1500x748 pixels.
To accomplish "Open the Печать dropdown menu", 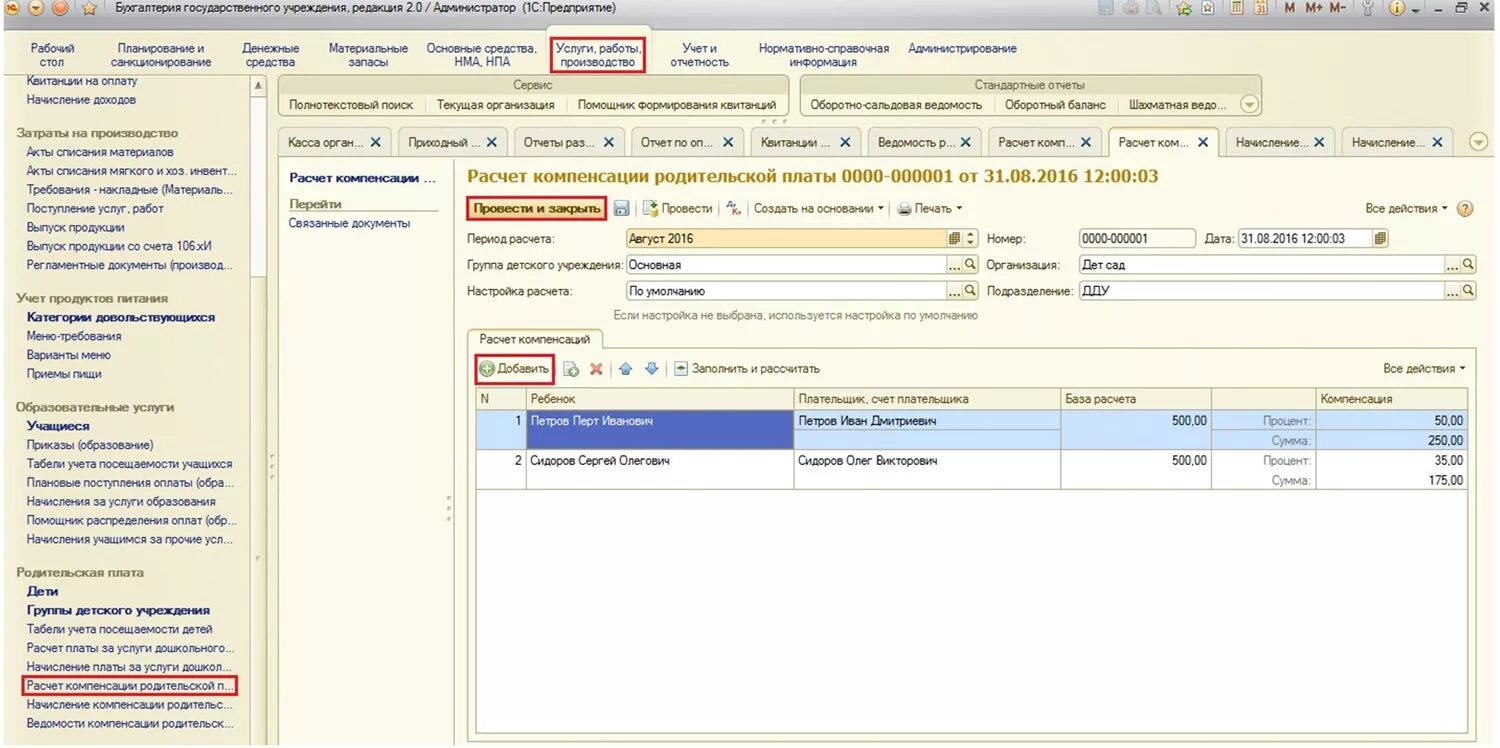I will click(930, 209).
